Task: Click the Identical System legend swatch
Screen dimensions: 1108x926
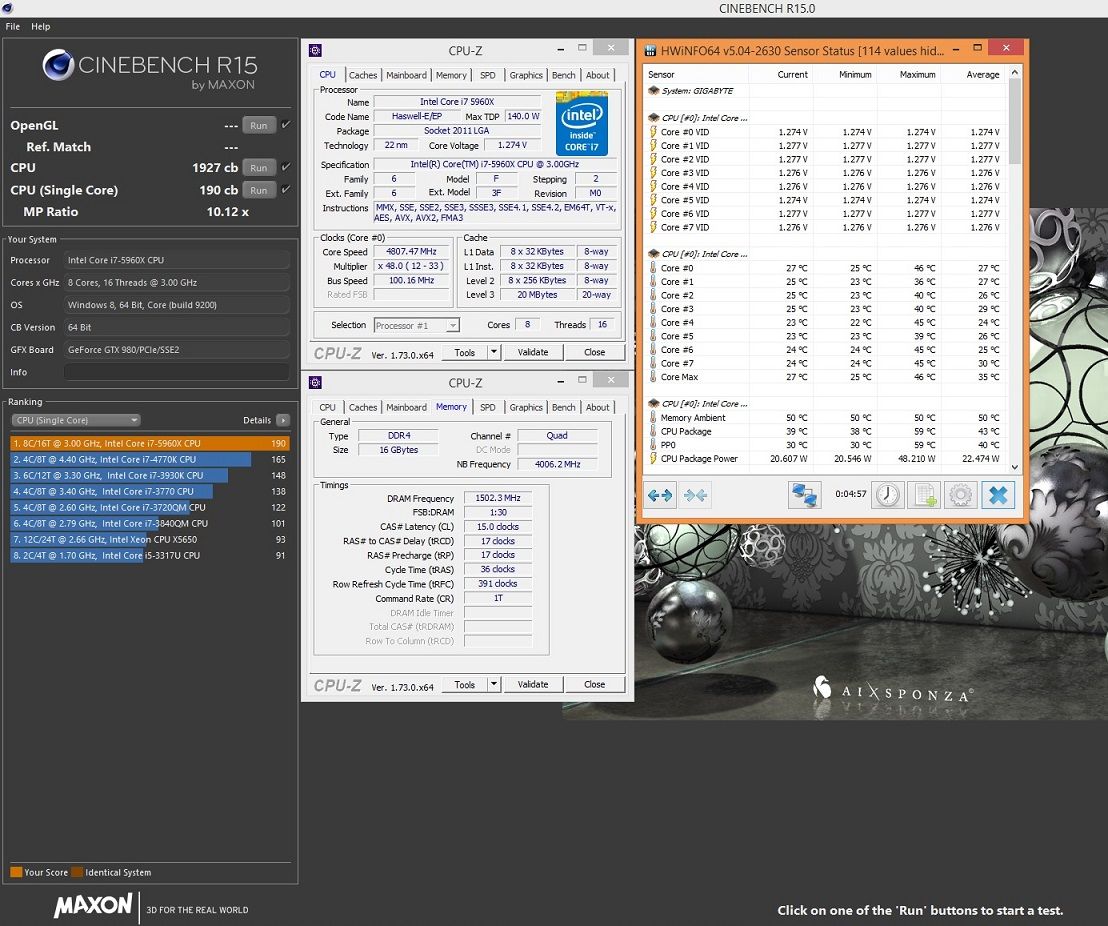Action: [77, 872]
